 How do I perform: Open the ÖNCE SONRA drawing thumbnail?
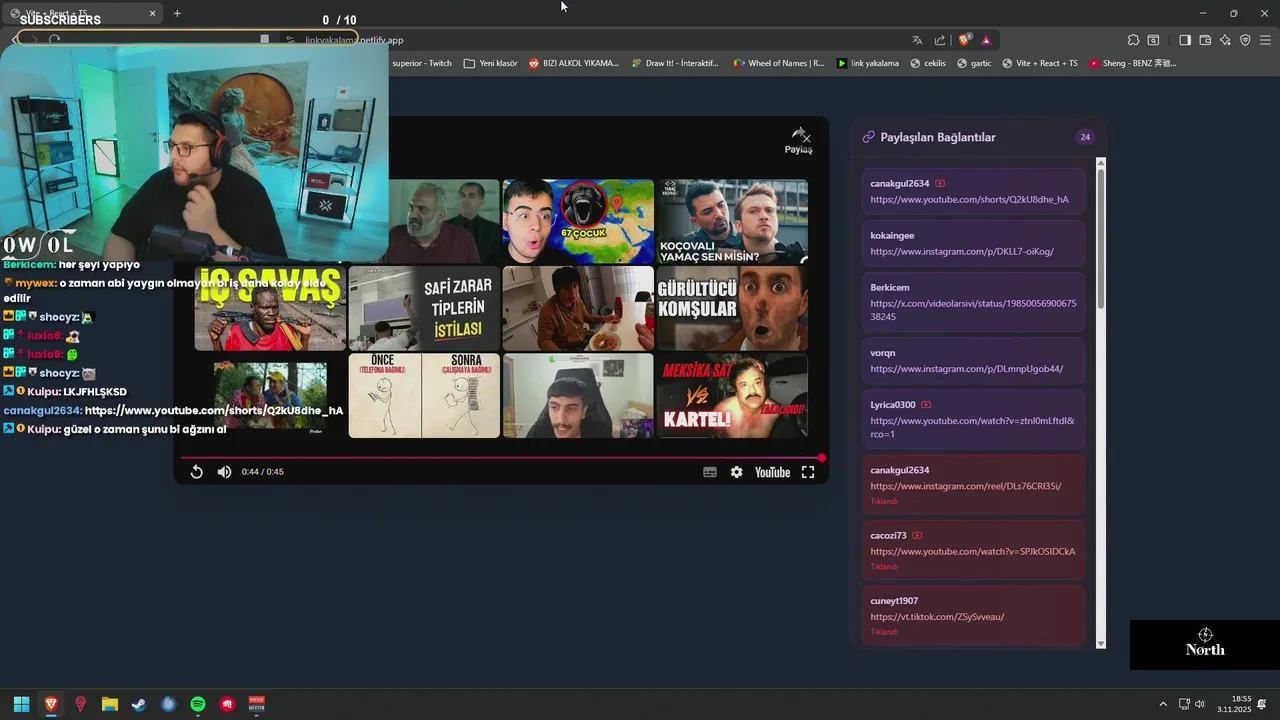pos(424,395)
